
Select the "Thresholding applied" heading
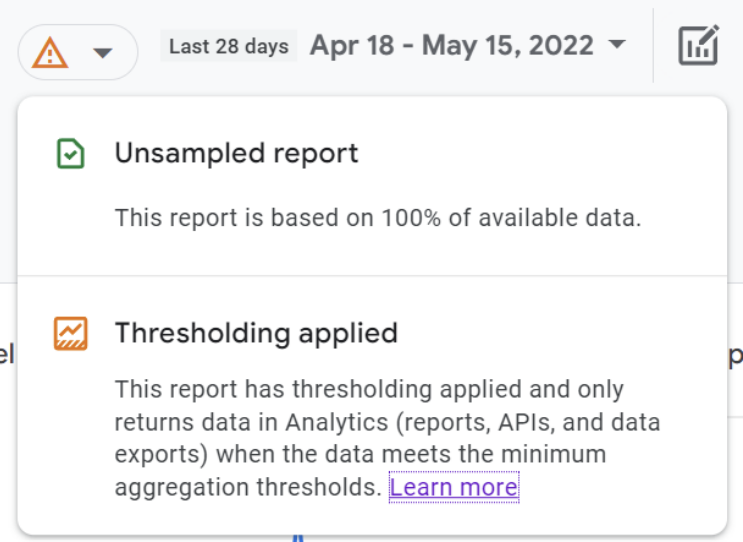tap(256, 333)
